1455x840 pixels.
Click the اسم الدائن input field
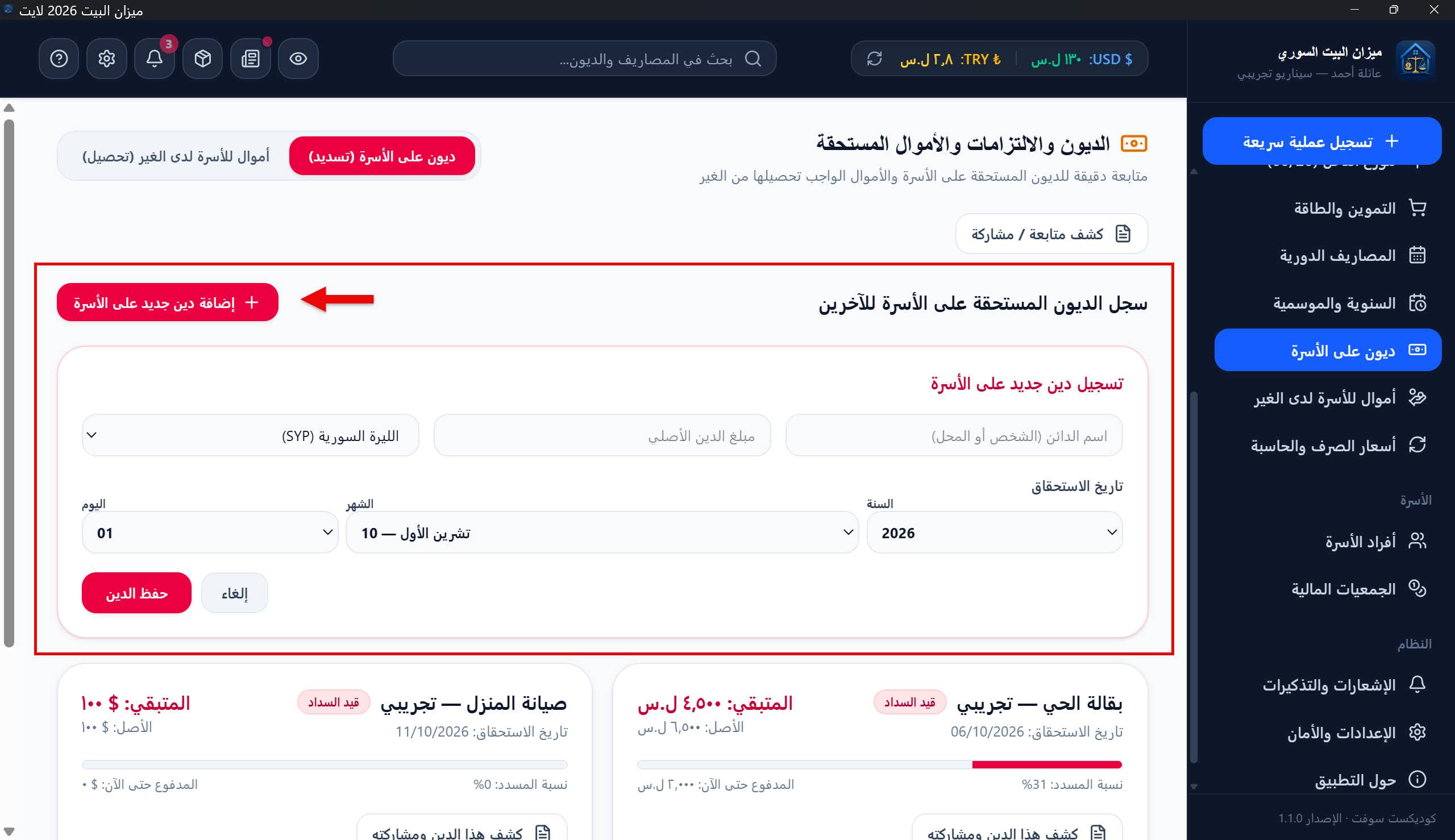pos(954,435)
